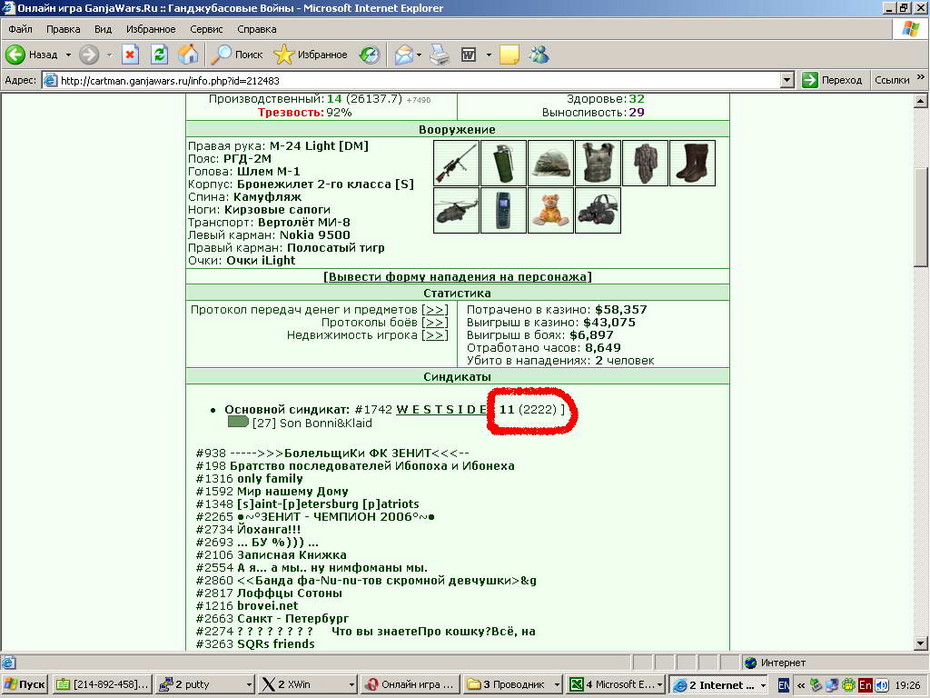The height and width of the screenshot is (698, 930).
Task: Go to Home page icon
Action: pos(188,55)
